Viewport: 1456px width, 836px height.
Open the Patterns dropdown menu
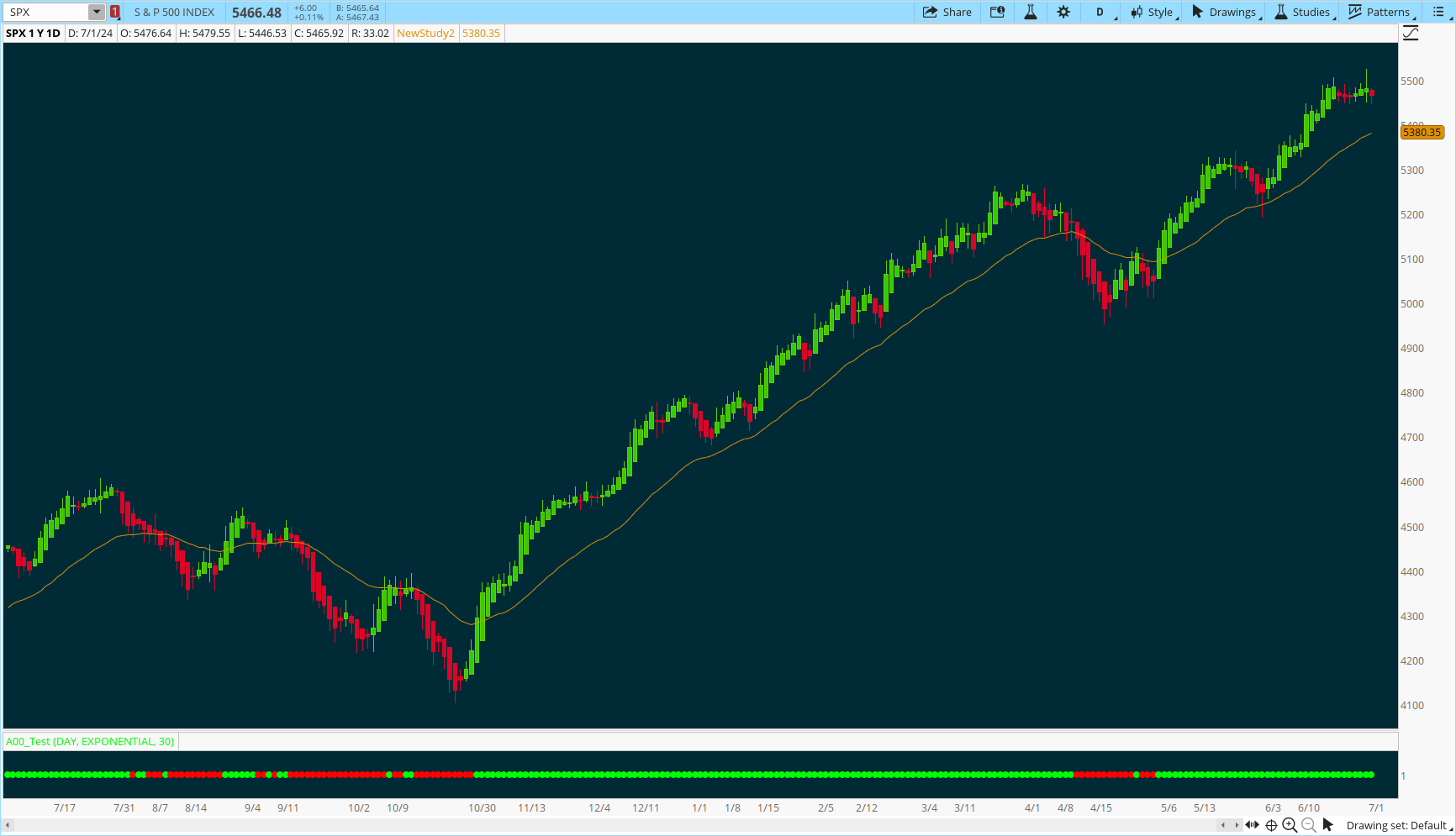[x=1381, y=12]
